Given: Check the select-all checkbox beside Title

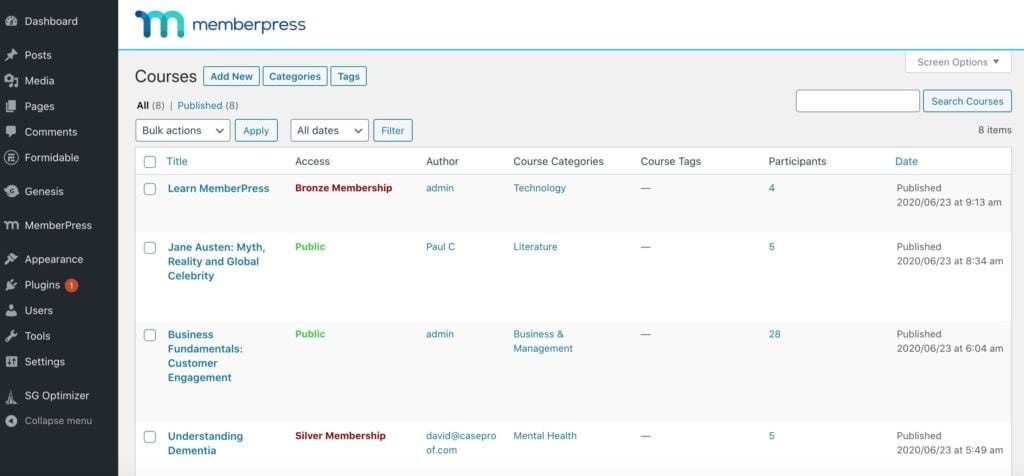Looking at the screenshot, I should pyautogui.click(x=150, y=162).
